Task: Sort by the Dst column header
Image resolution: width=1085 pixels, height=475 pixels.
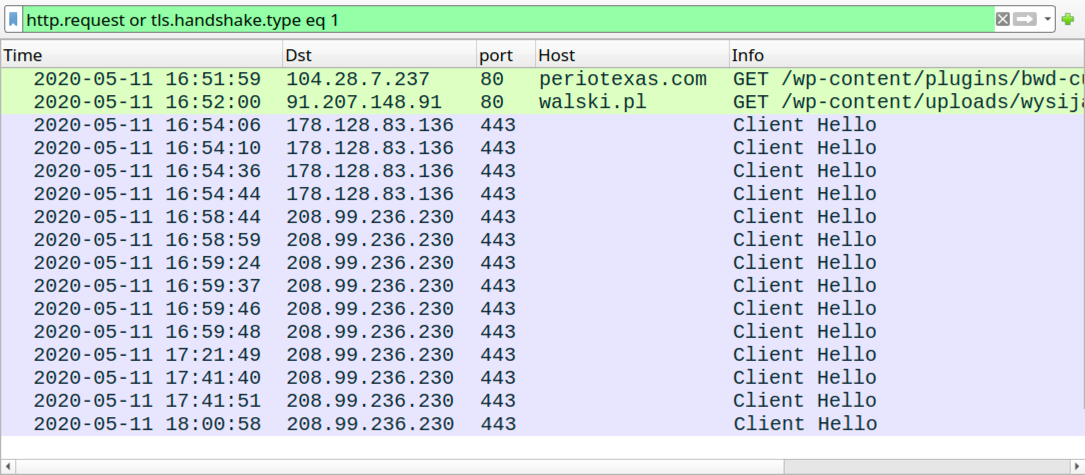Action: 378,55
